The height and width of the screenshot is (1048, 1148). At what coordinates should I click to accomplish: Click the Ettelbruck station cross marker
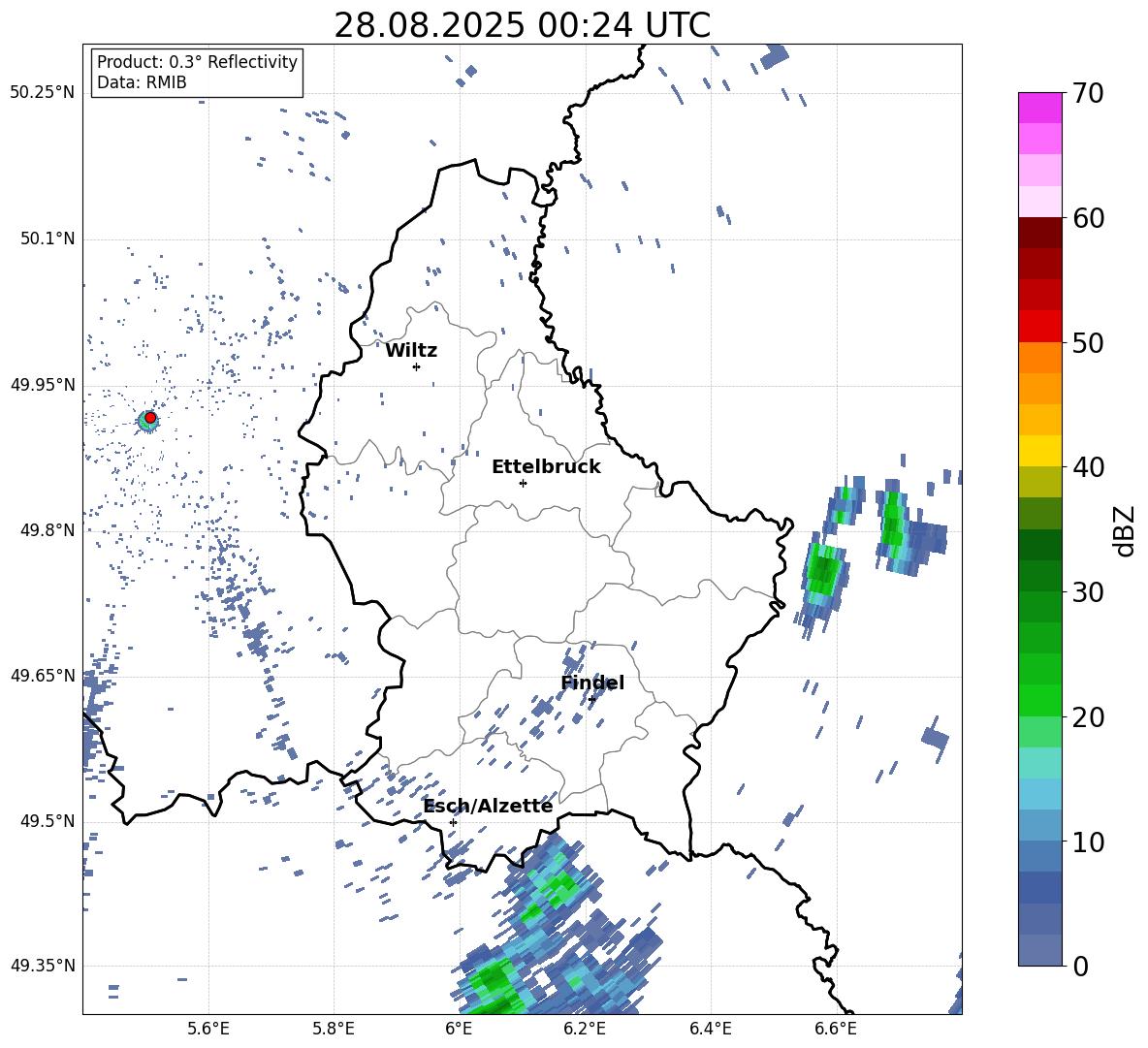tap(523, 483)
